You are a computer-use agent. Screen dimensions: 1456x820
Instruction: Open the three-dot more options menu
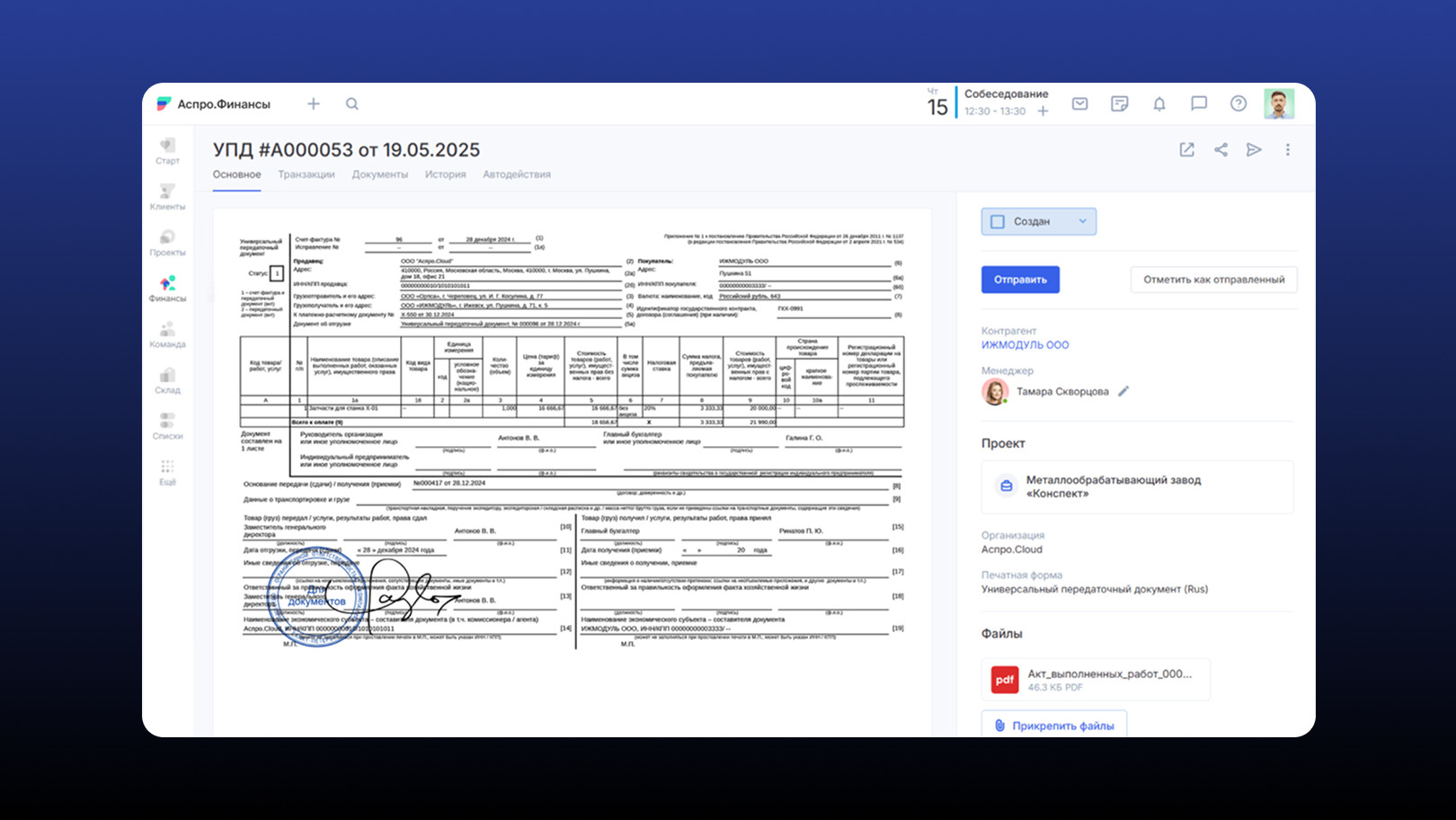(1288, 150)
